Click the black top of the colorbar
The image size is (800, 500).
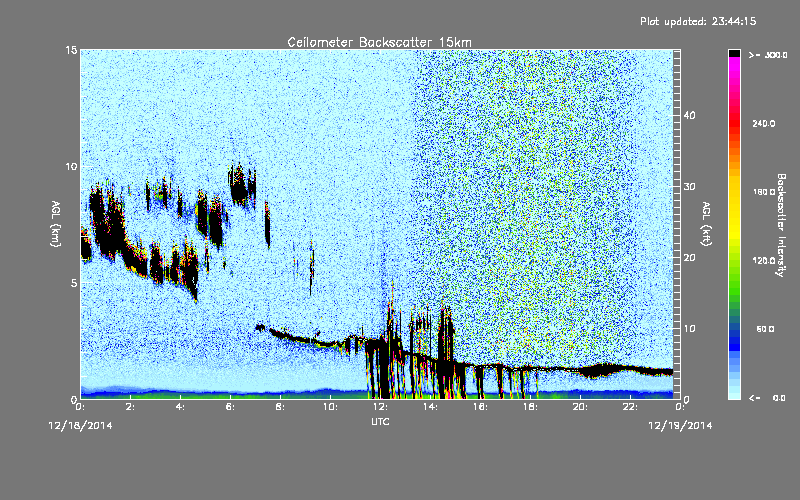click(734, 53)
